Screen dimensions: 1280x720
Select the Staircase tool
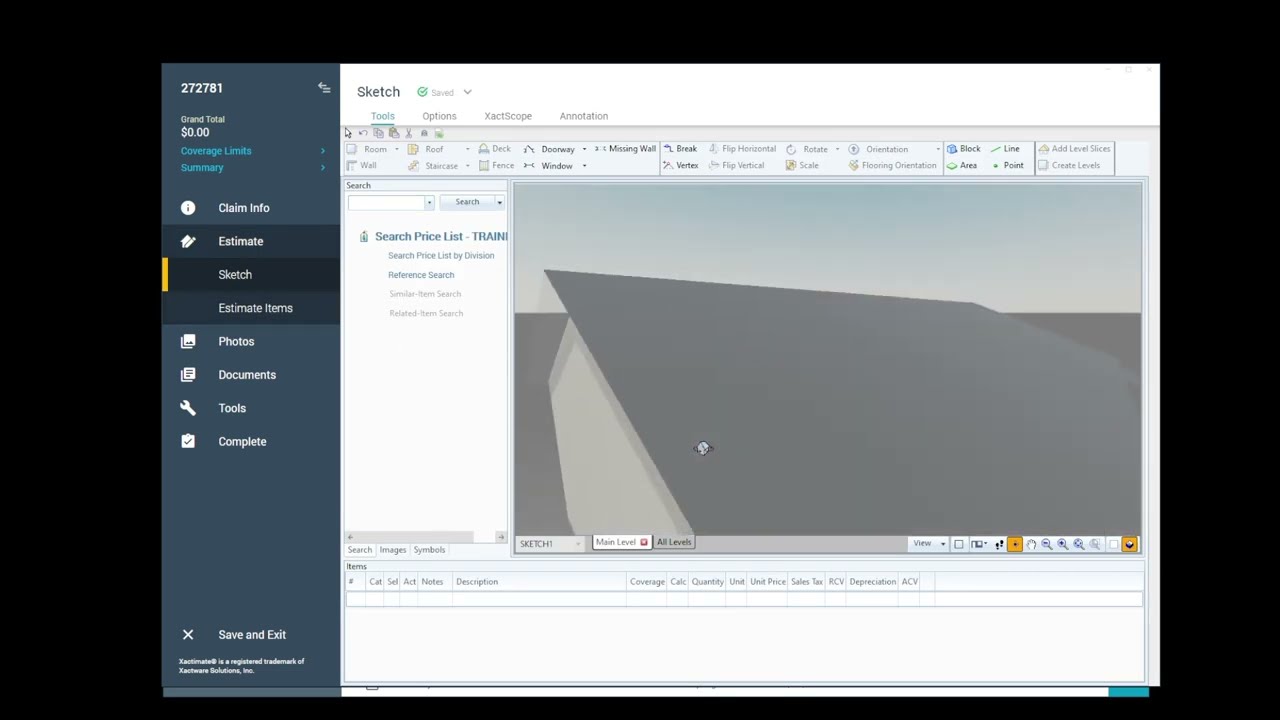tap(433, 166)
